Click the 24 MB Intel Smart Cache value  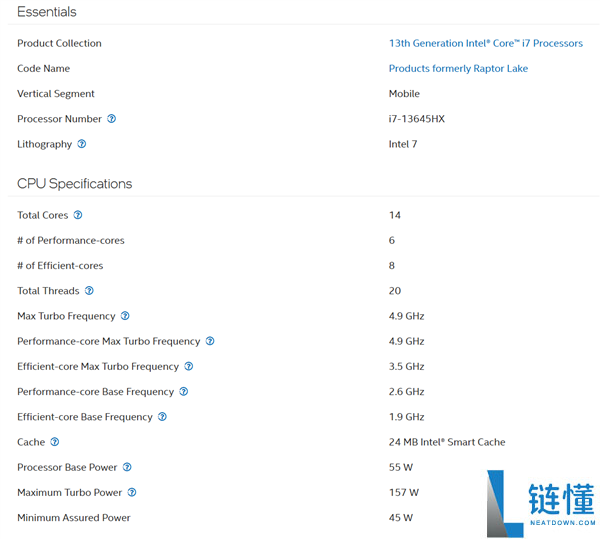[447, 442]
